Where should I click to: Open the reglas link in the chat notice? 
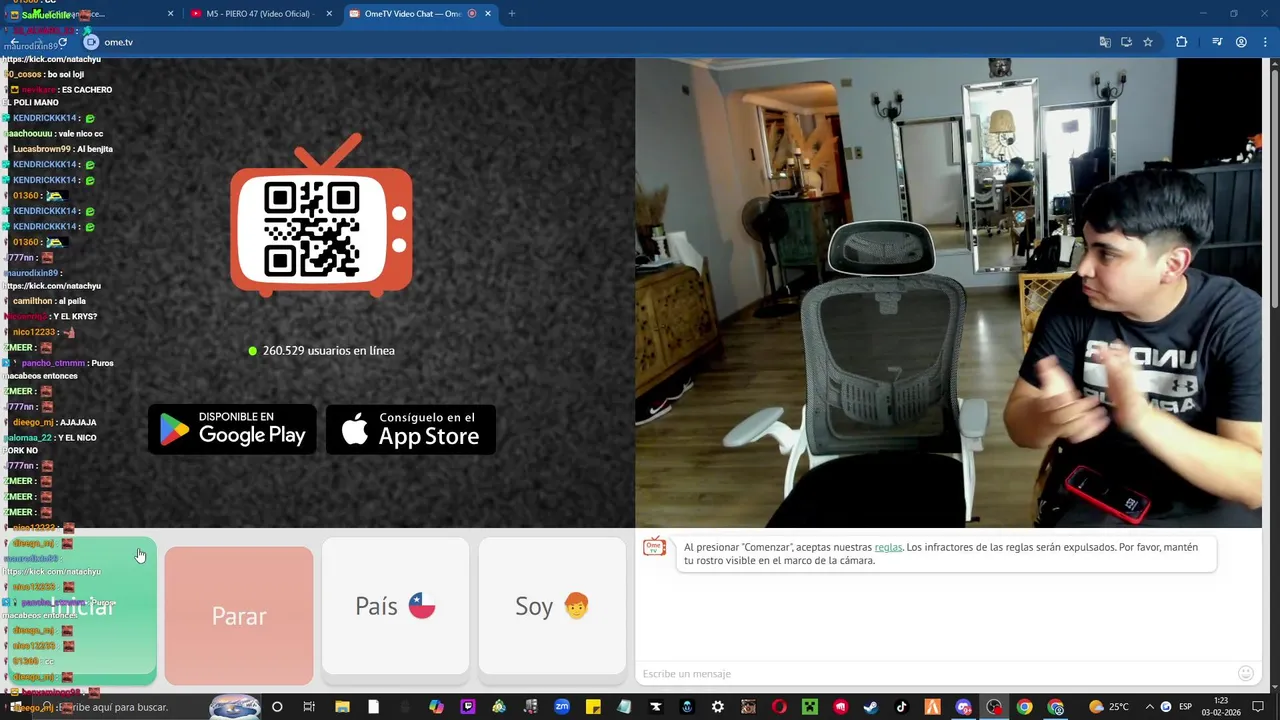[888, 547]
